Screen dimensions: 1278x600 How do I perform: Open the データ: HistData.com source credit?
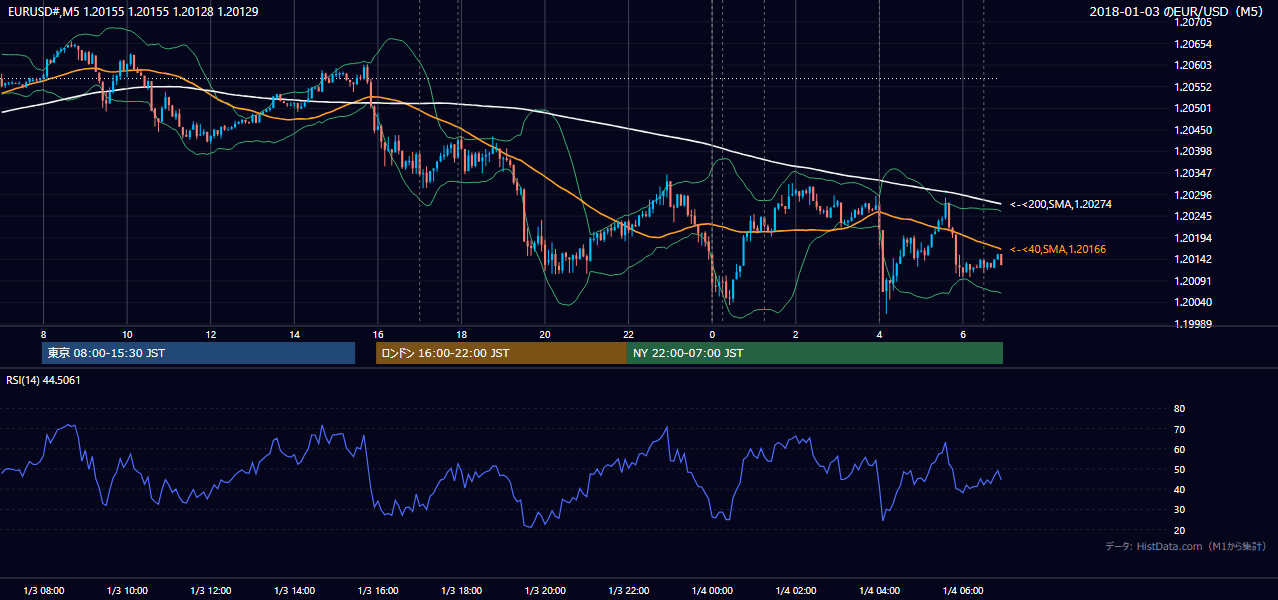(1186, 546)
